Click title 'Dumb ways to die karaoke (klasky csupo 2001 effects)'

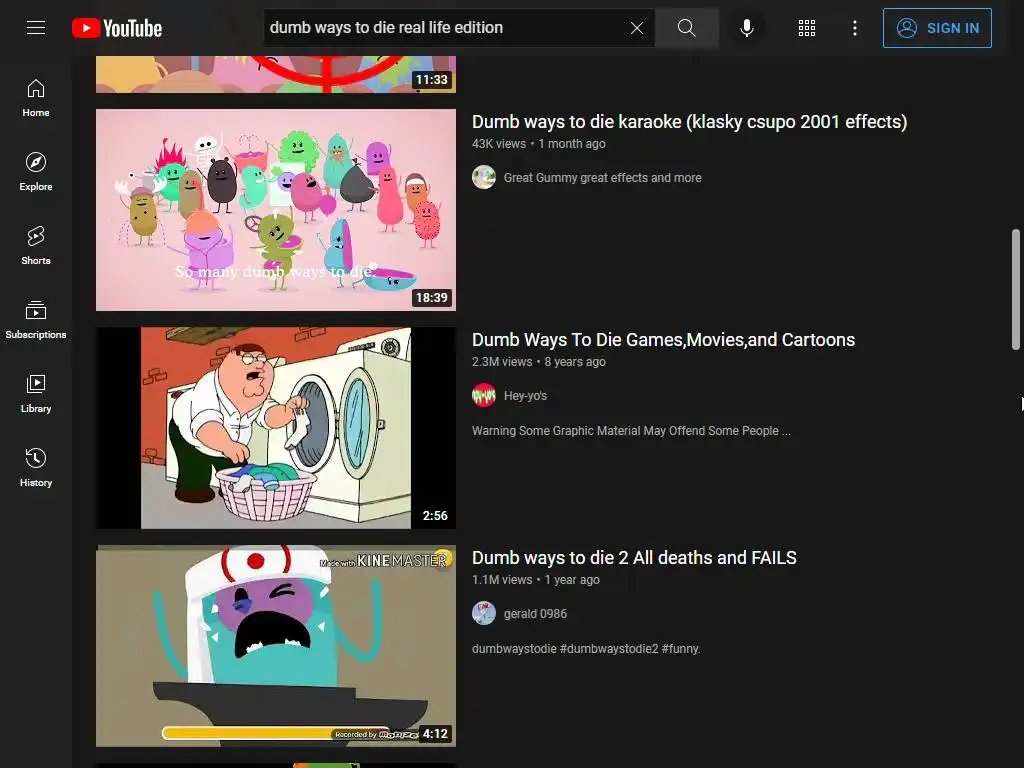click(x=690, y=122)
